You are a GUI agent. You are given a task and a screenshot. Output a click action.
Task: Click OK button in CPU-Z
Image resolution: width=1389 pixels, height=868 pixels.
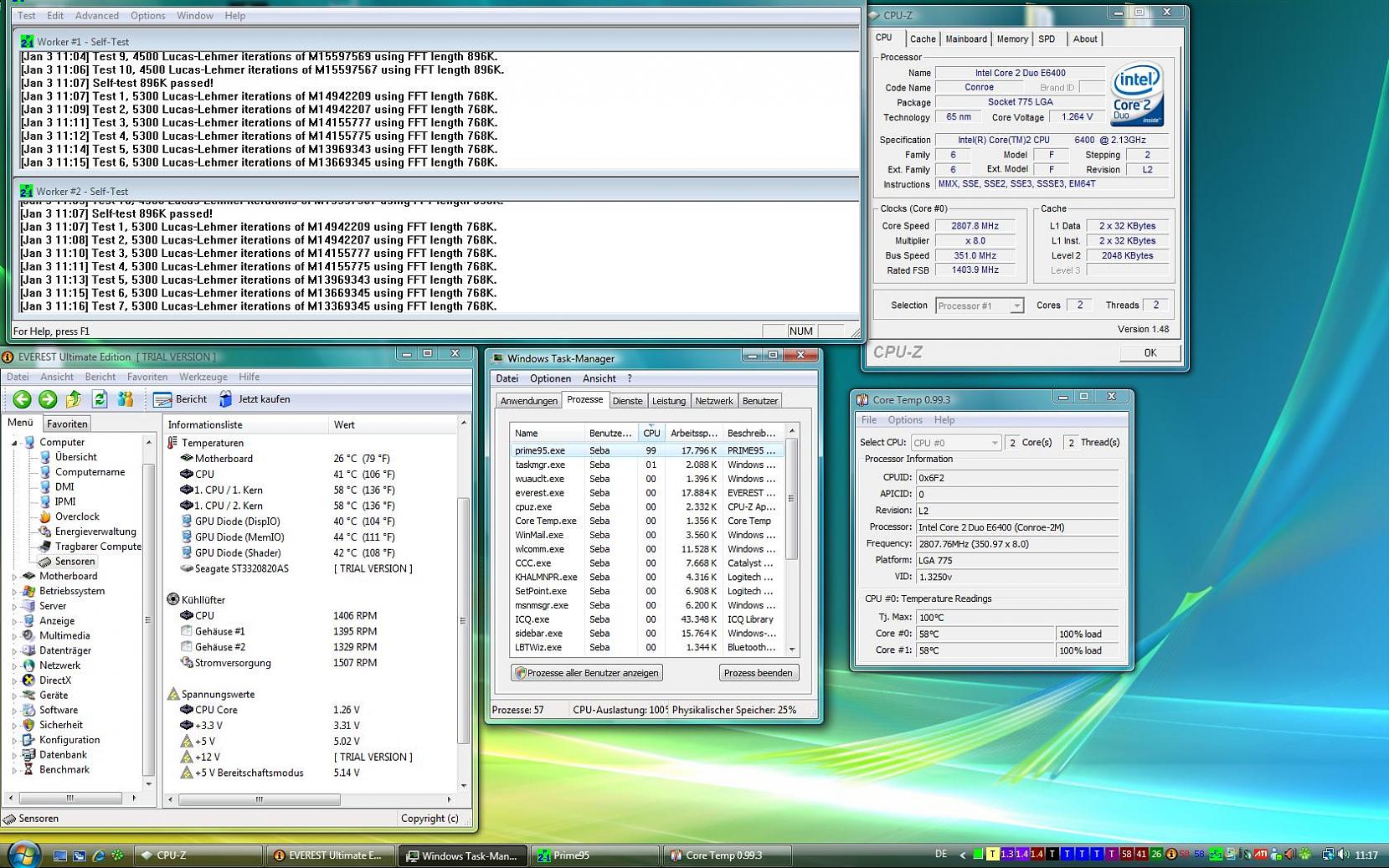[x=1150, y=353]
